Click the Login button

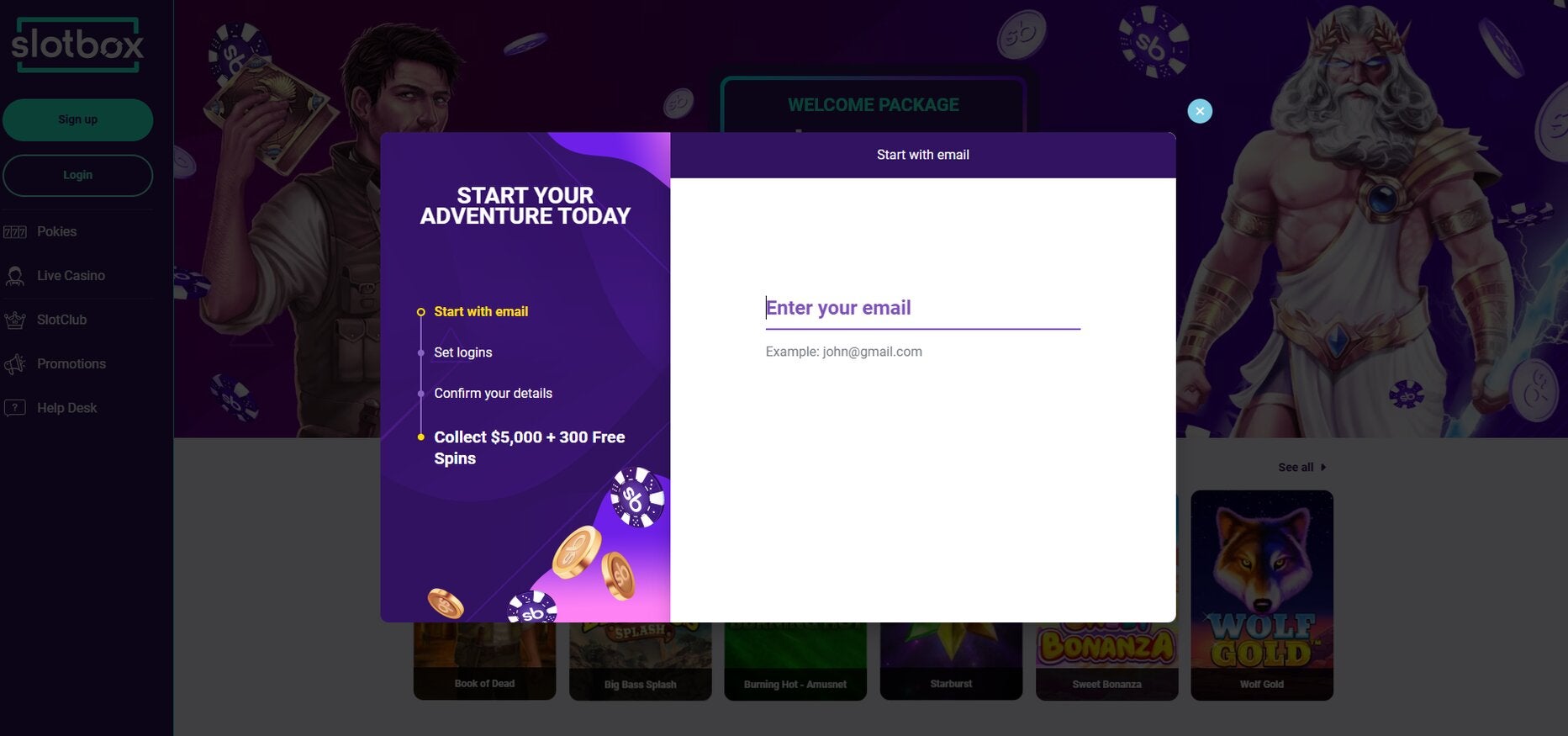click(x=77, y=175)
